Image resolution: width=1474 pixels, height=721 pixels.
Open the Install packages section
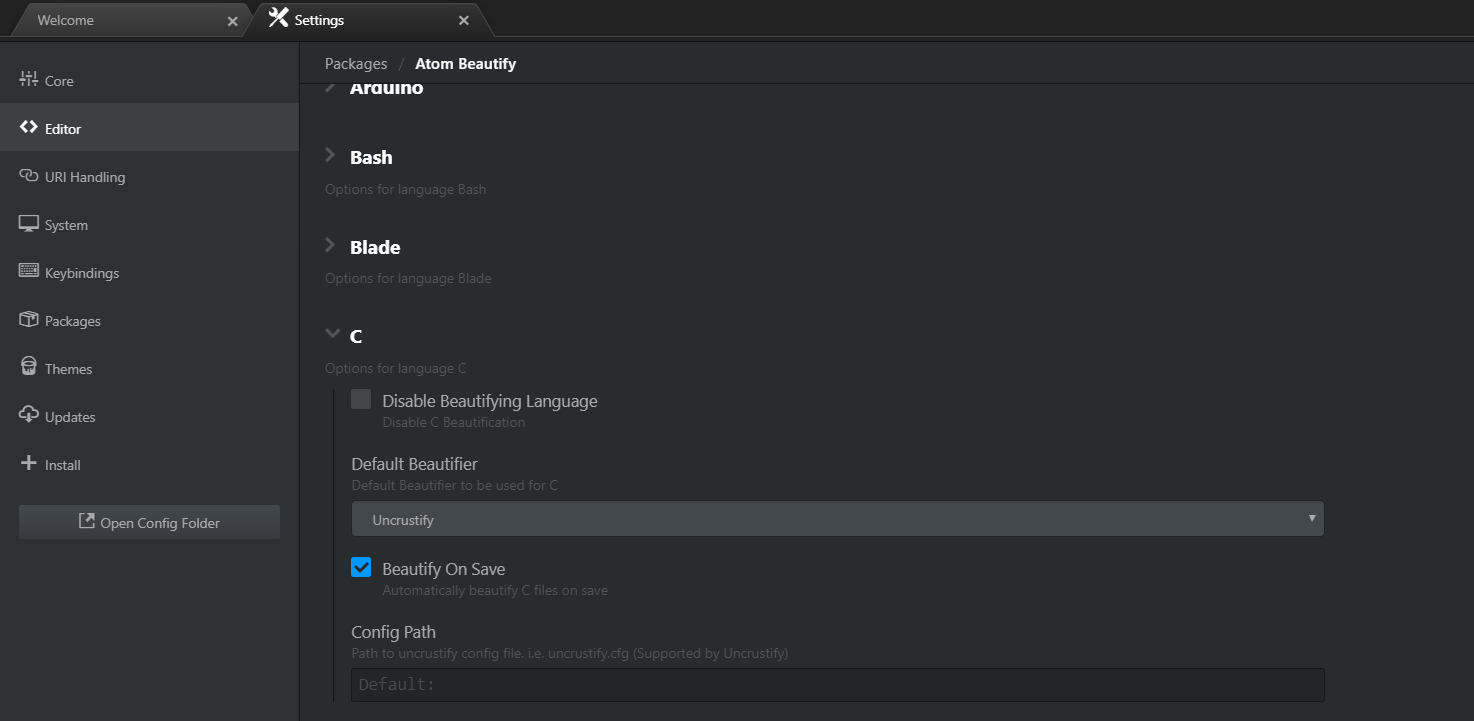60,464
